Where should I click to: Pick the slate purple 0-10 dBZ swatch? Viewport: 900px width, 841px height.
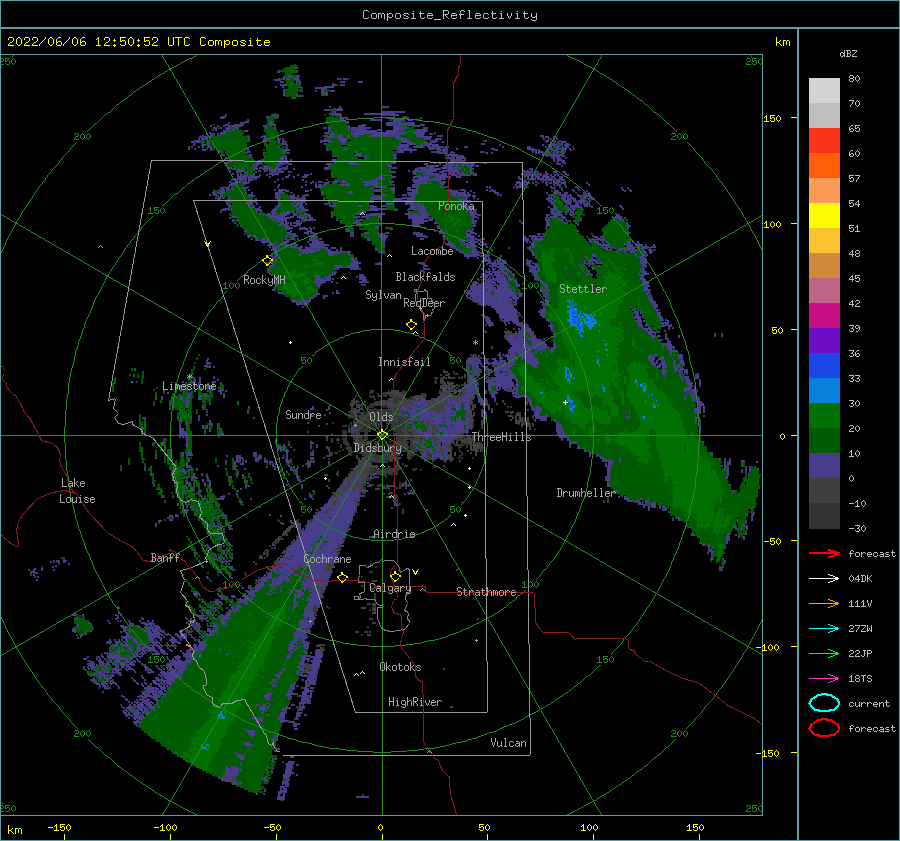824,466
